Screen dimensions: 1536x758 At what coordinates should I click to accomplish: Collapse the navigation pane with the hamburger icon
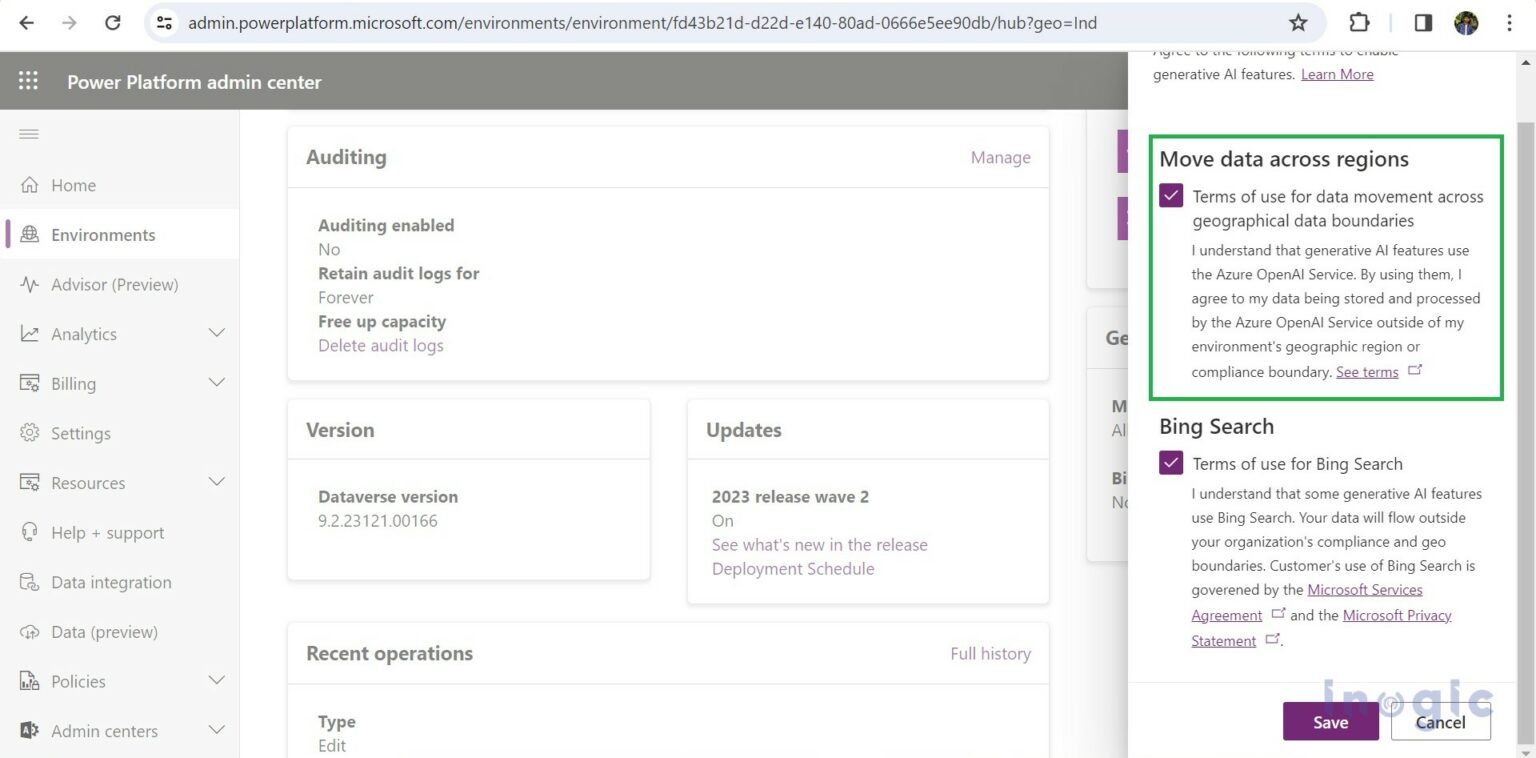coord(31,134)
